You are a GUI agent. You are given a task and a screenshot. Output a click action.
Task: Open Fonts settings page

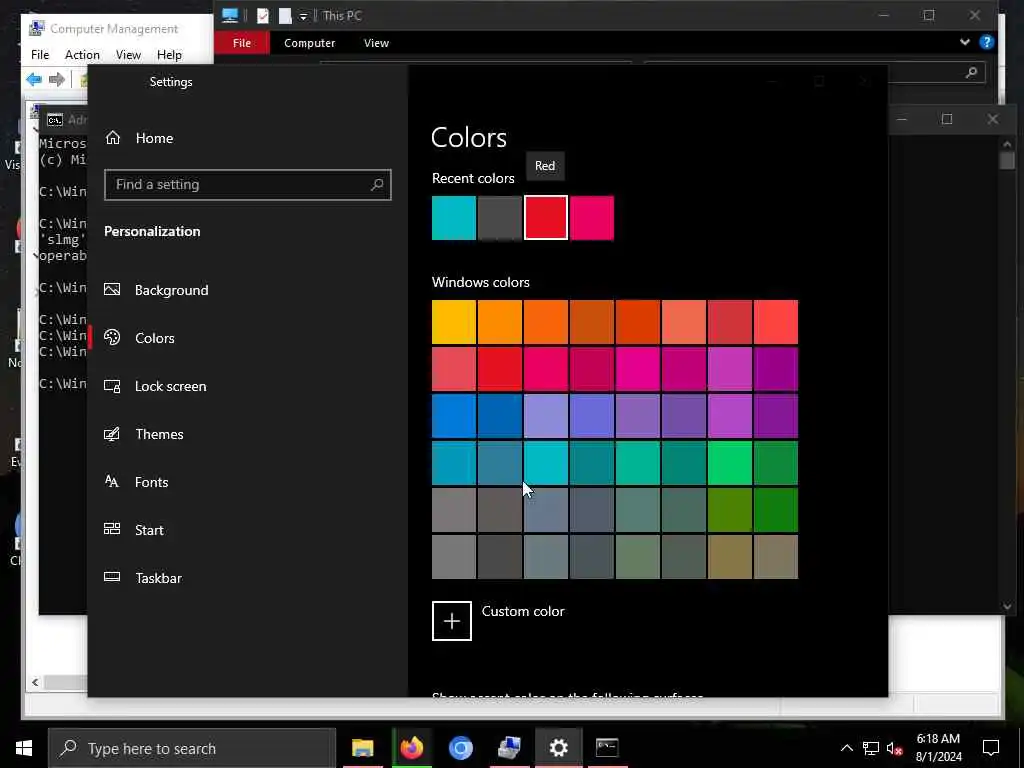click(x=136, y=482)
